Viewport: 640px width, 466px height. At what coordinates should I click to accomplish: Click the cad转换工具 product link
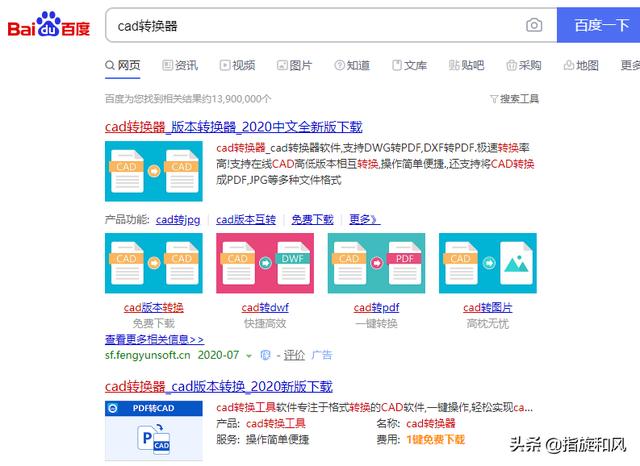pos(276,424)
